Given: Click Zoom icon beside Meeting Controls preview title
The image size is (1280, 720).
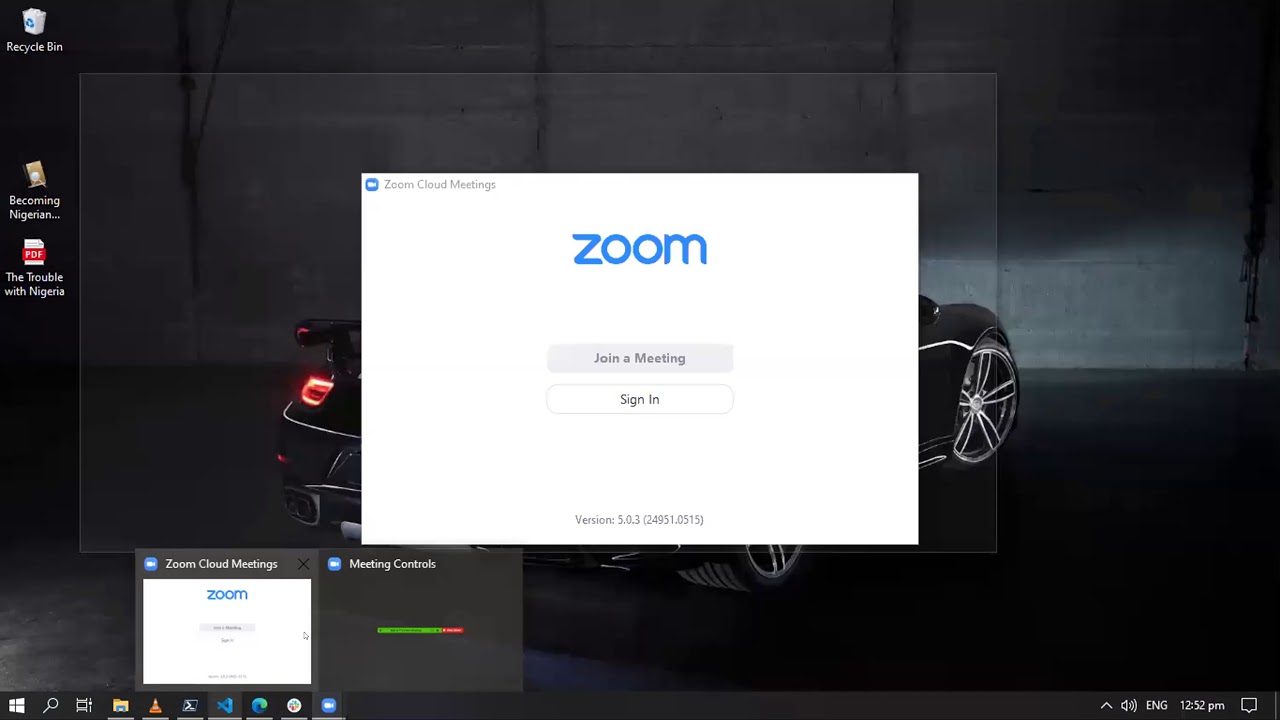Looking at the screenshot, I should [335, 564].
